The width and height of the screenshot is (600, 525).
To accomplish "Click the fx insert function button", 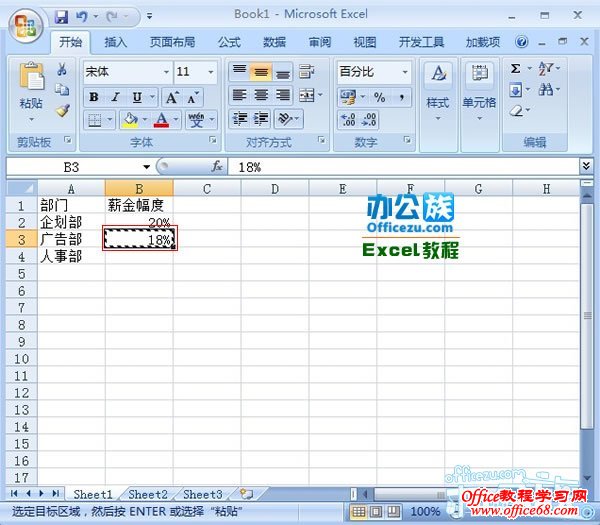I will pyautogui.click(x=217, y=166).
